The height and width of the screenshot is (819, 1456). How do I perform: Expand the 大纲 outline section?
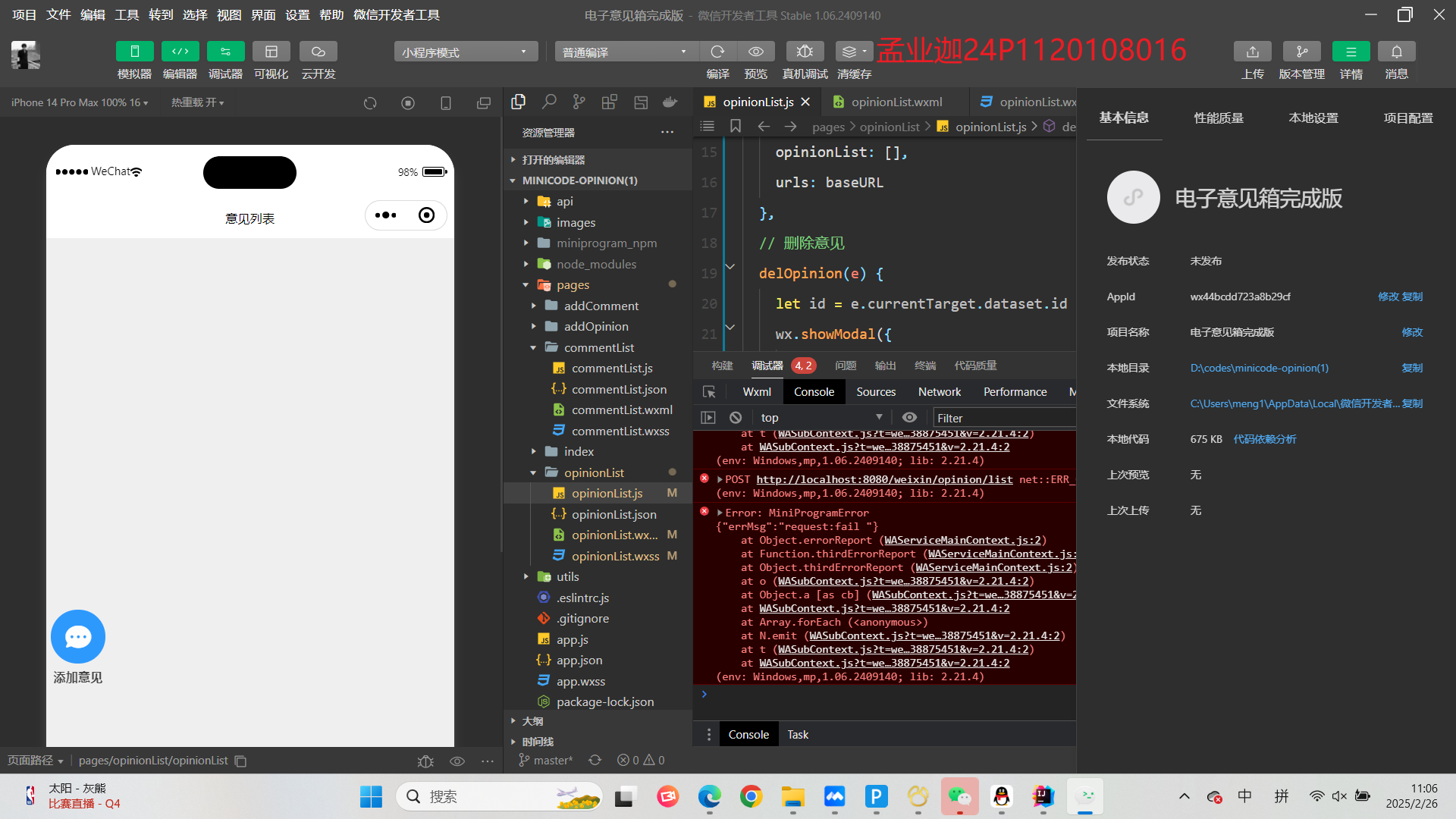pyautogui.click(x=598, y=721)
